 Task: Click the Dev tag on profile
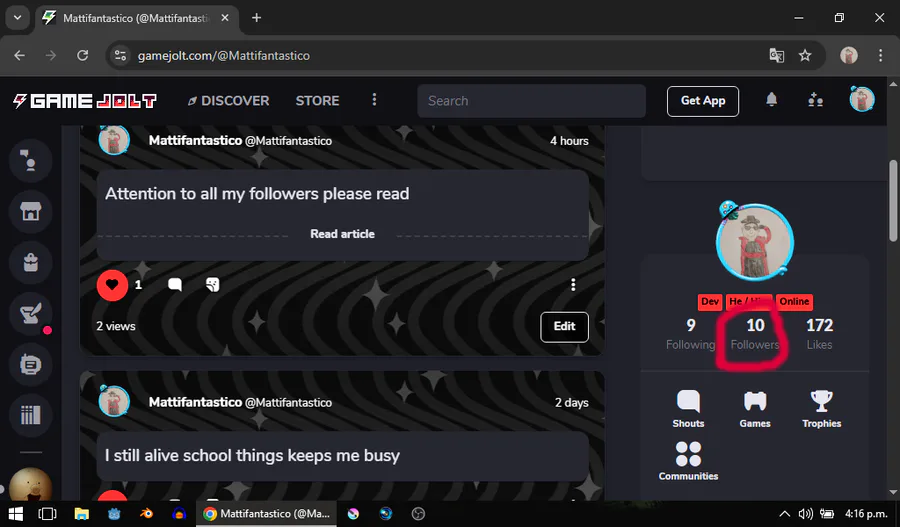709,301
